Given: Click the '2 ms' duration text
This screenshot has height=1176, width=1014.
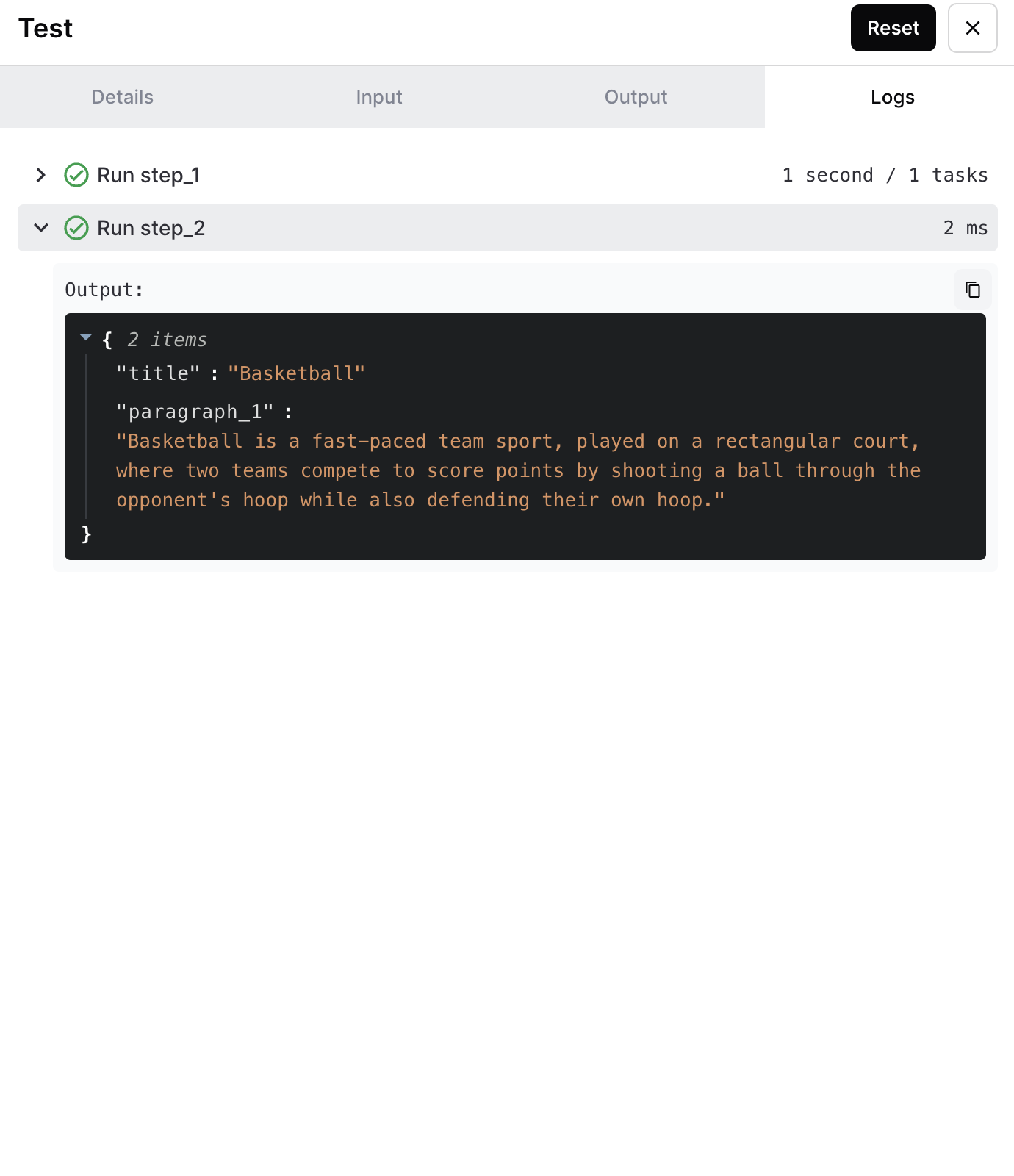Looking at the screenshot, I should pos(966,228).
